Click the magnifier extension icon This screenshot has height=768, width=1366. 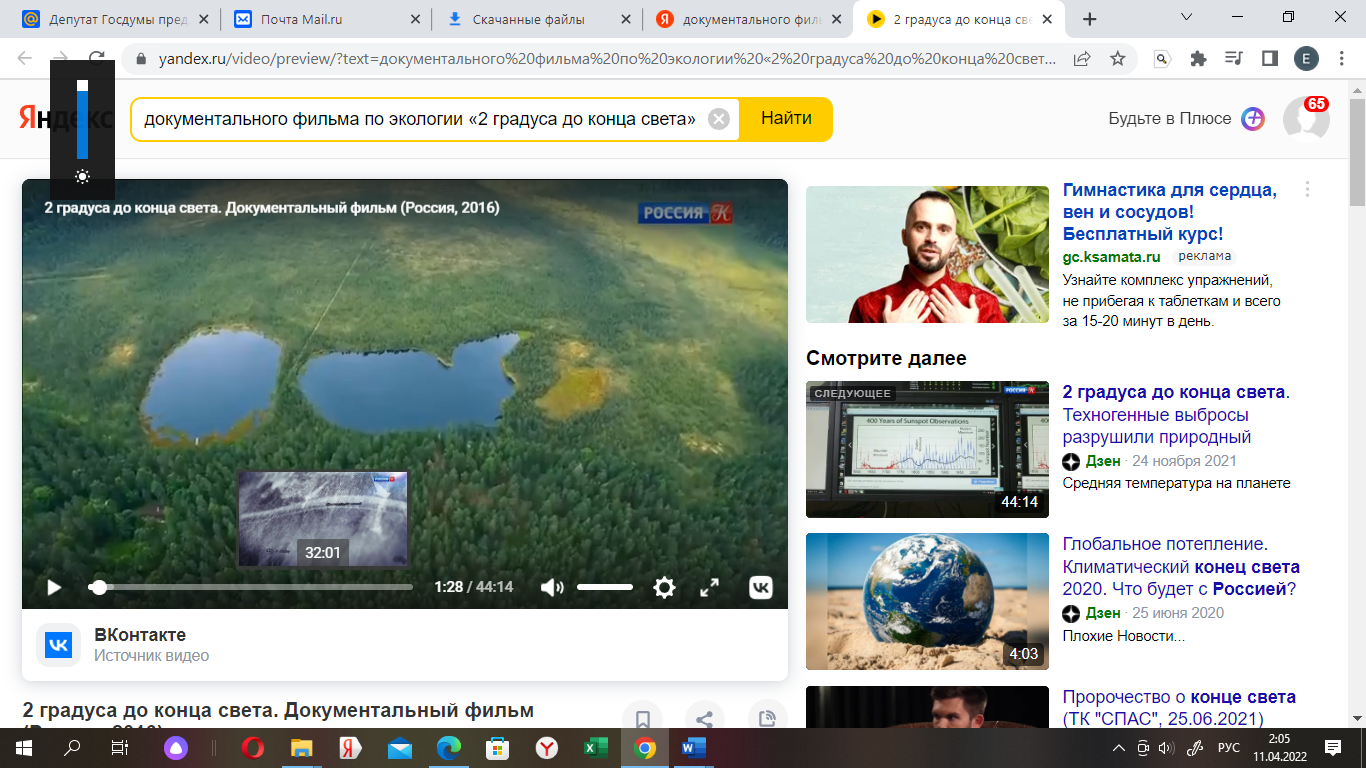pyautogui.click(x=1162, y=59)
